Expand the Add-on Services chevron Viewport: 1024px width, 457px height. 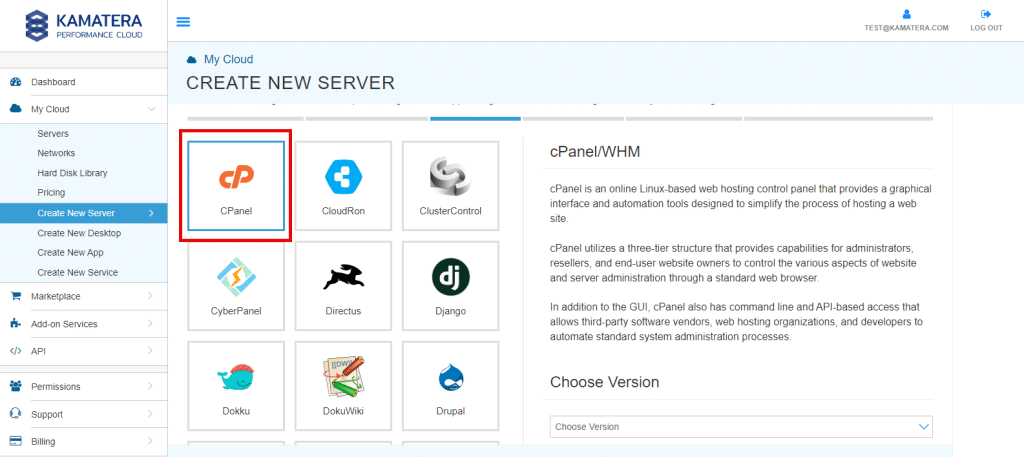coord(150,324)
